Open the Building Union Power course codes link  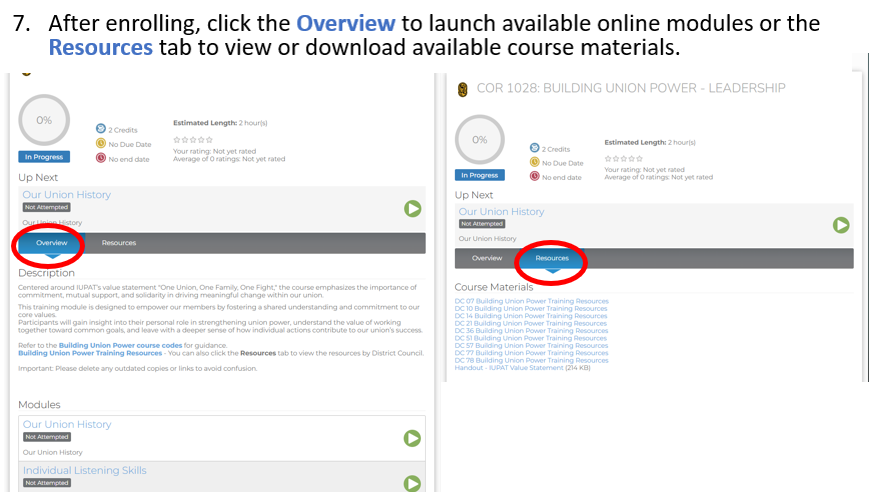click(x=121, y=345)
